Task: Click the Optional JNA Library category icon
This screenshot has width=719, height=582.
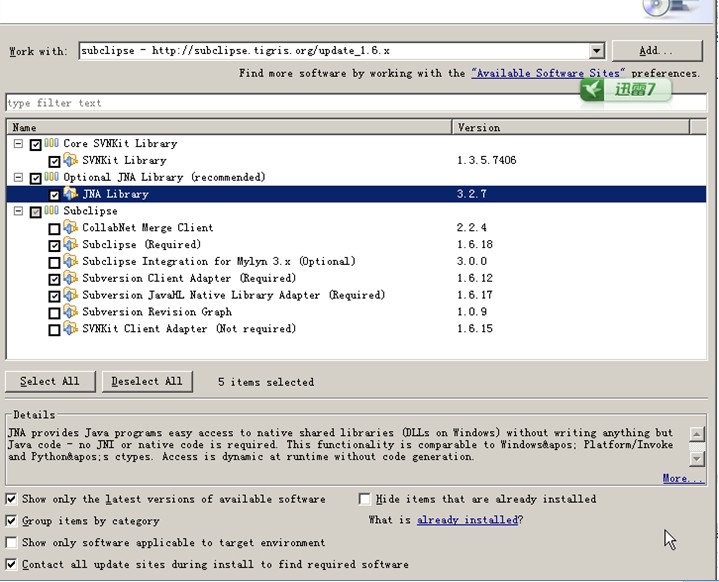Action: 51,177
